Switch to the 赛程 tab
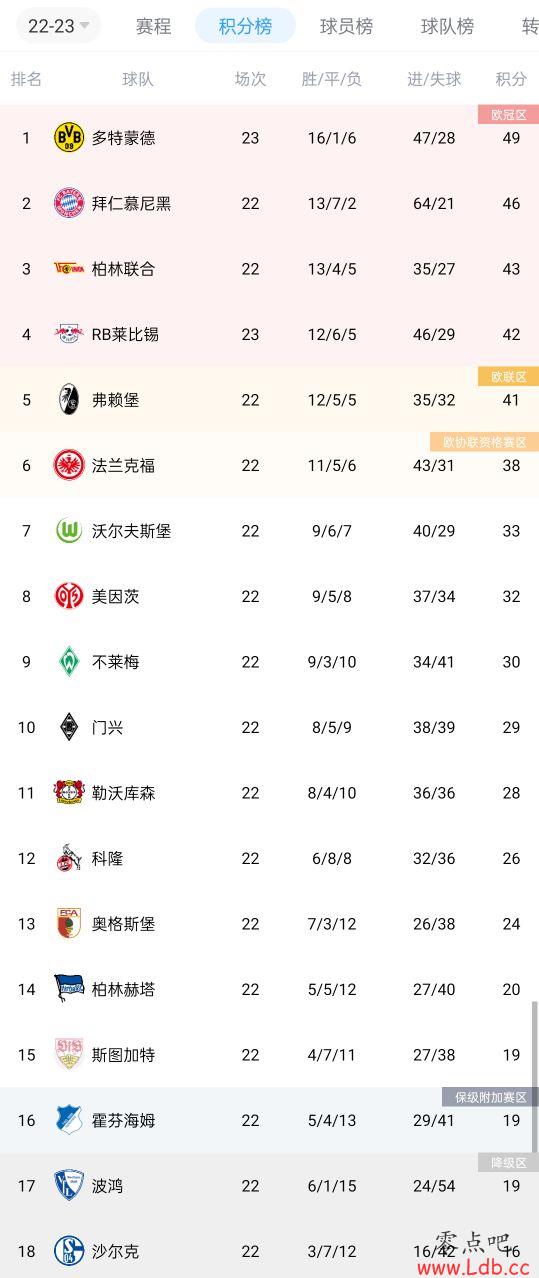Image resolution: width=539 pixels, height=1278 pixels. click(x=153, y=26)
